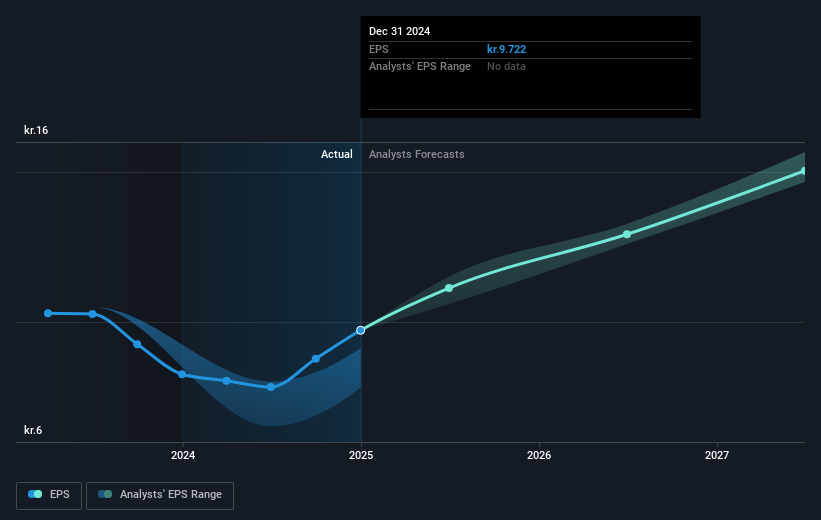
Task: Click the mid-2025 forecast EPS point
Action: click(x=449, y=288)
